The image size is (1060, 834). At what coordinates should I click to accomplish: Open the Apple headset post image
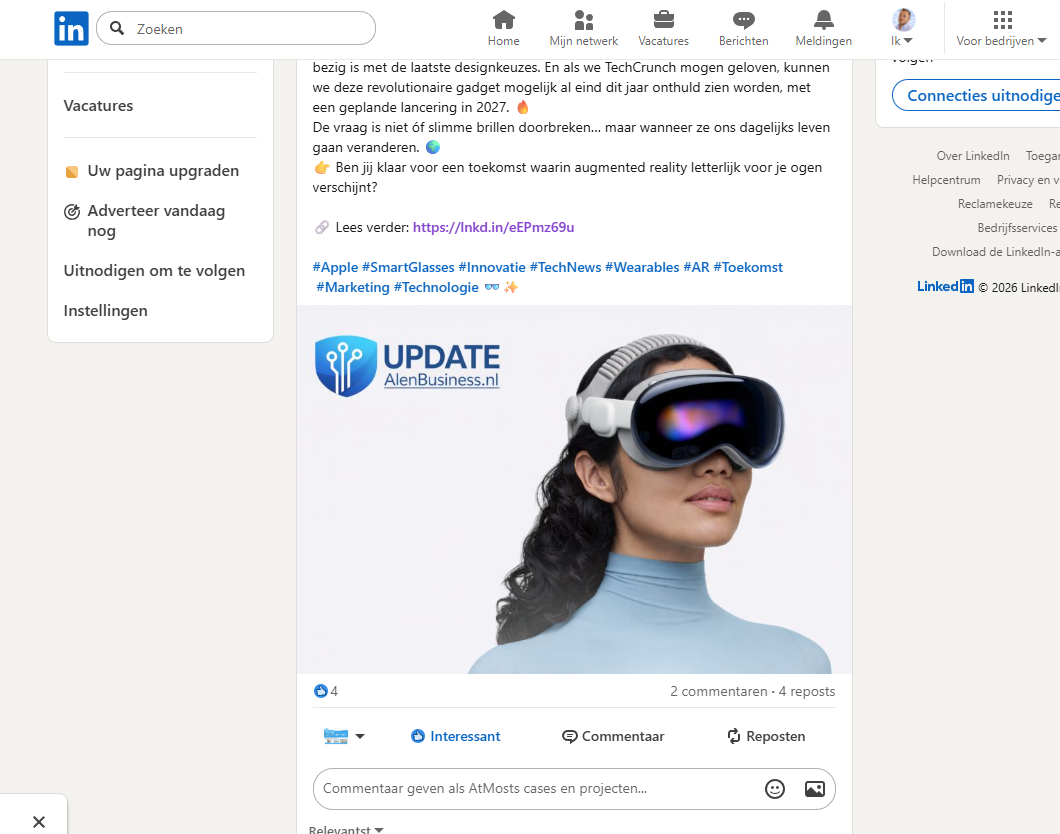coord(574,489)
